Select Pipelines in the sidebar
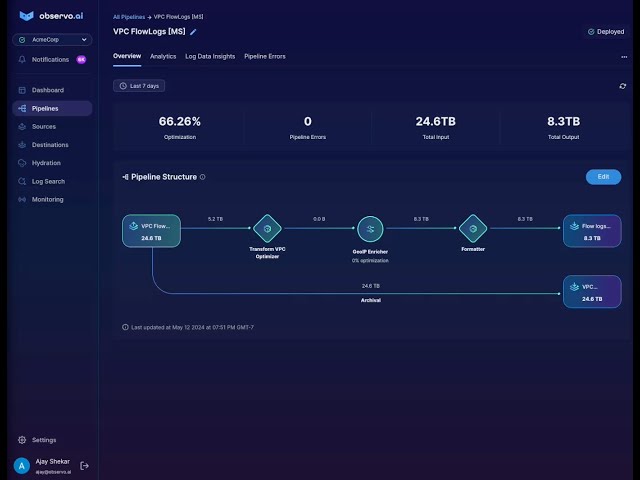 (x=52, y=109)
